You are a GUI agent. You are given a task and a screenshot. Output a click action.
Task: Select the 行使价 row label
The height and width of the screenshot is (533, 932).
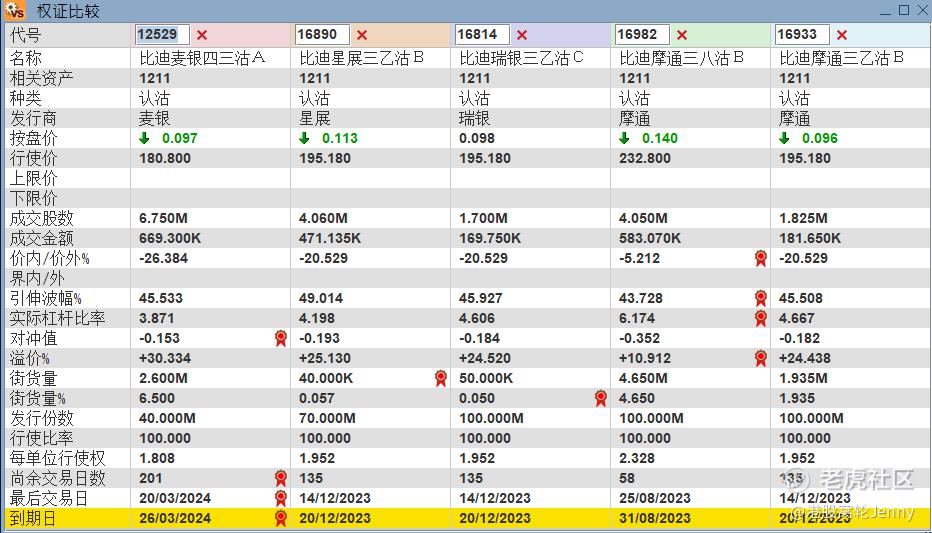[33, 158]
